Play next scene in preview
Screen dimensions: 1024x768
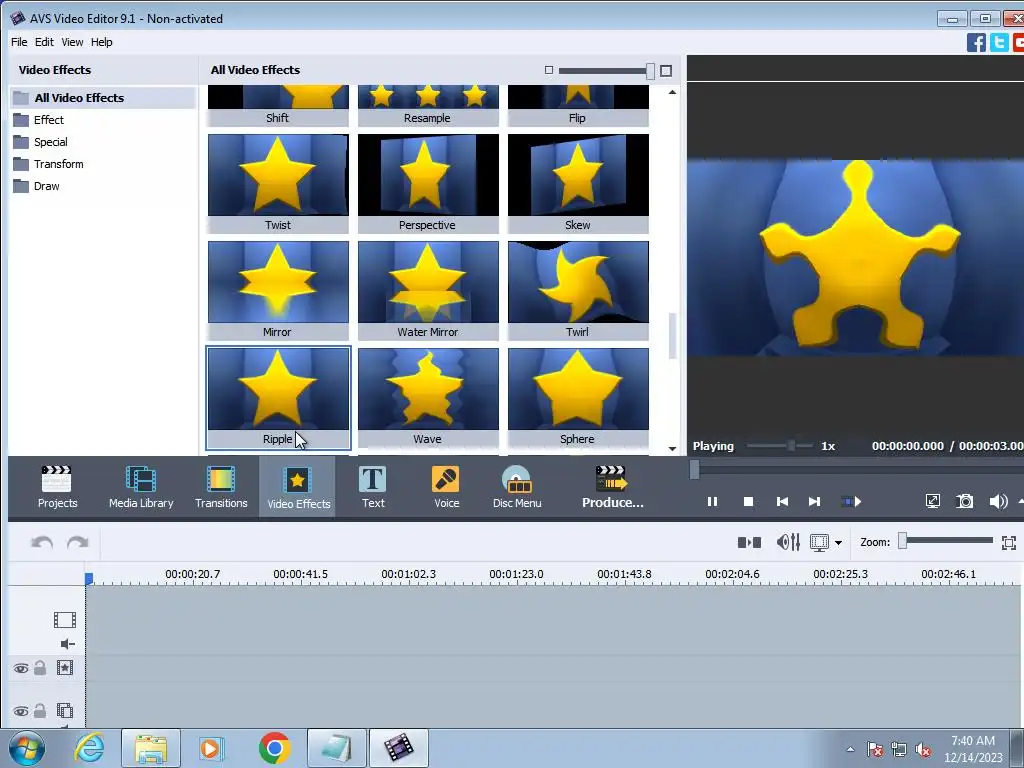click(852, 502)
